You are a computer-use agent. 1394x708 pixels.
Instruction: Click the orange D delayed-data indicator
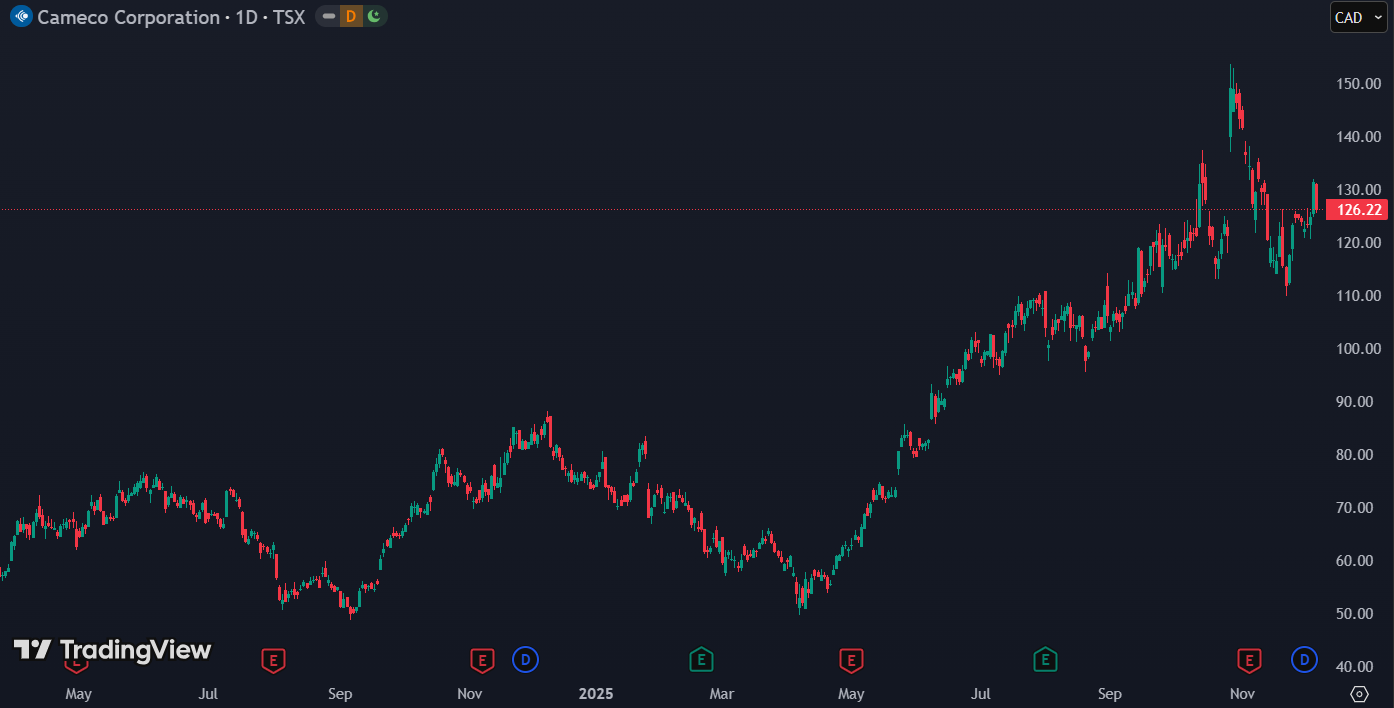[351, 16]
